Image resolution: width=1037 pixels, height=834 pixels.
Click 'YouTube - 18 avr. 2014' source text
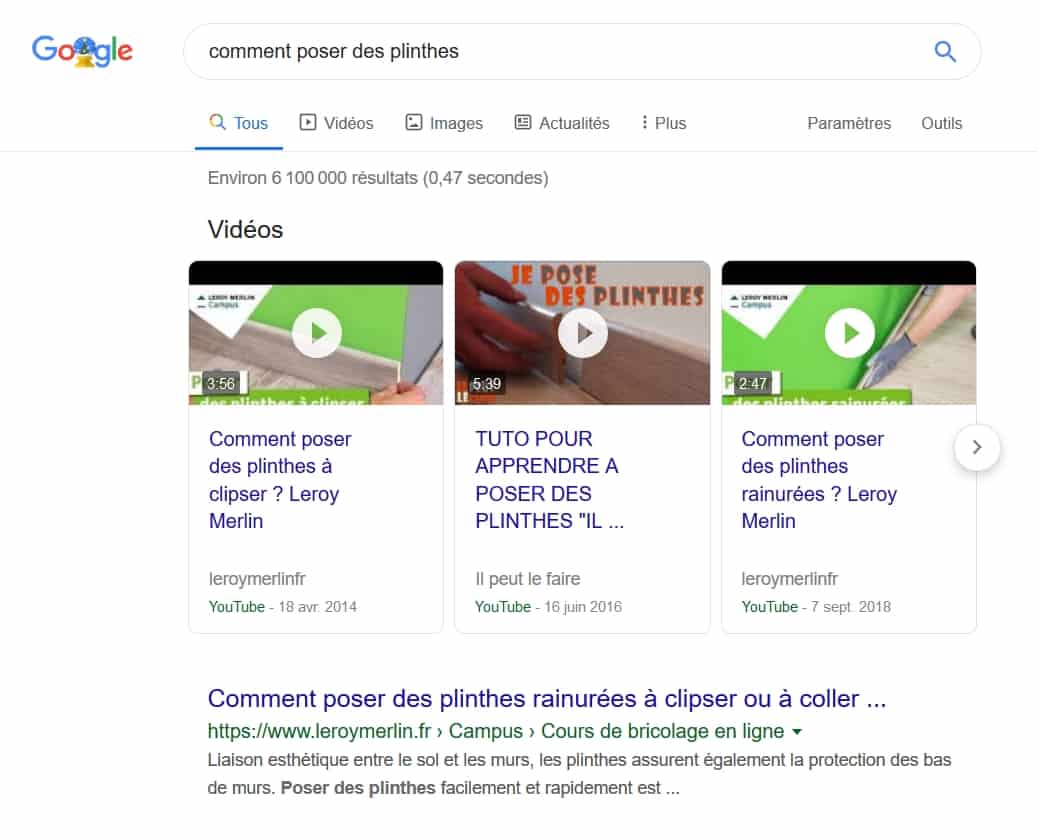click(x=282, y=606)
